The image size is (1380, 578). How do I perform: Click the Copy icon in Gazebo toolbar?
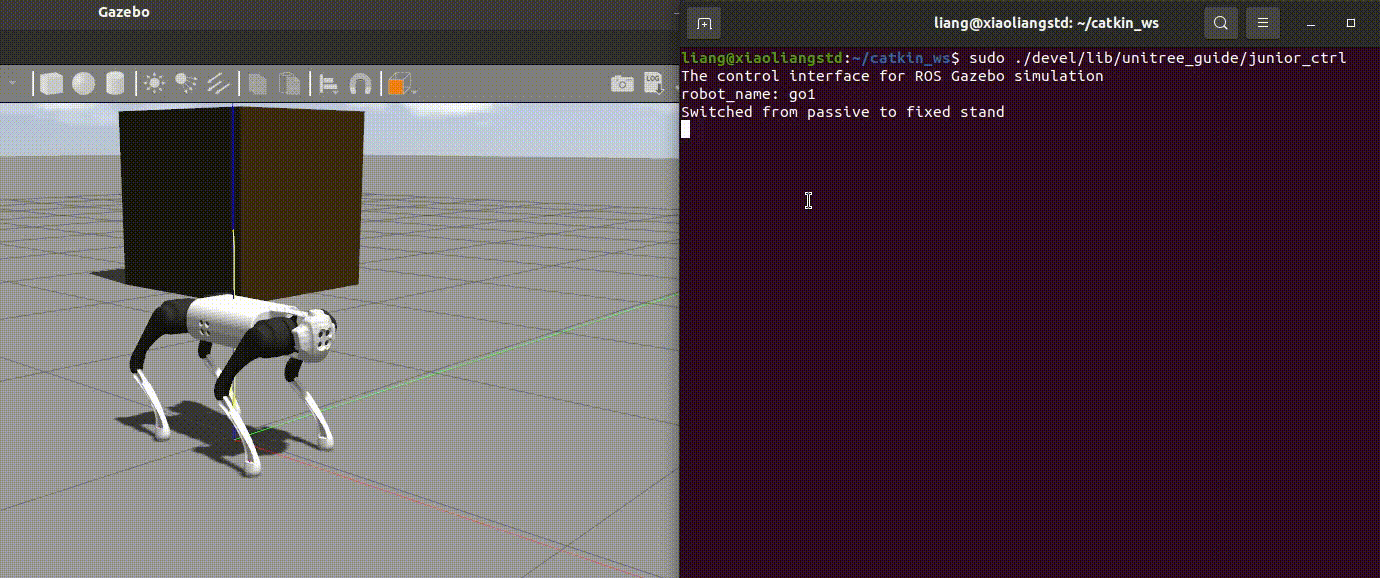[x=258, y=83]
